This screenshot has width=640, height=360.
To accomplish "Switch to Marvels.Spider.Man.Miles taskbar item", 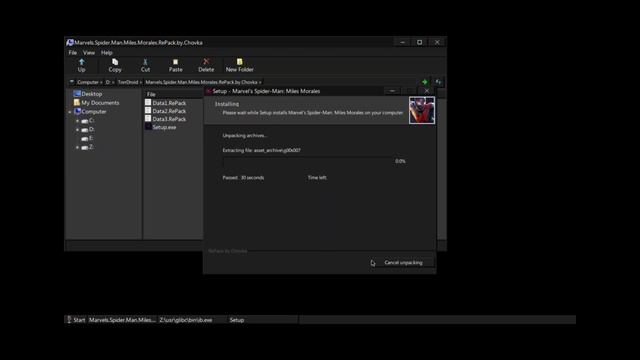I will point(122,320).
